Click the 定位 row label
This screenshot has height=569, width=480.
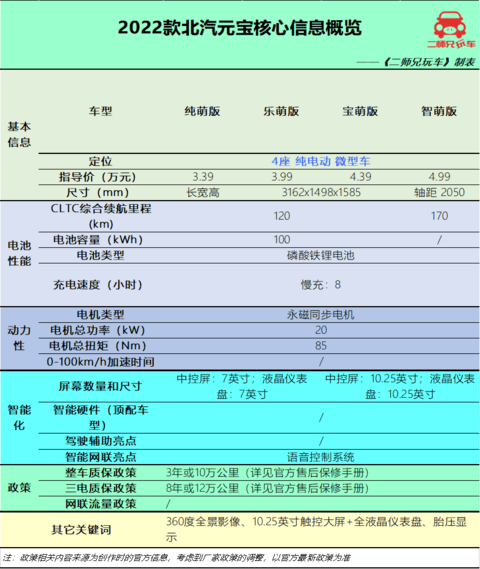(100, 161)
